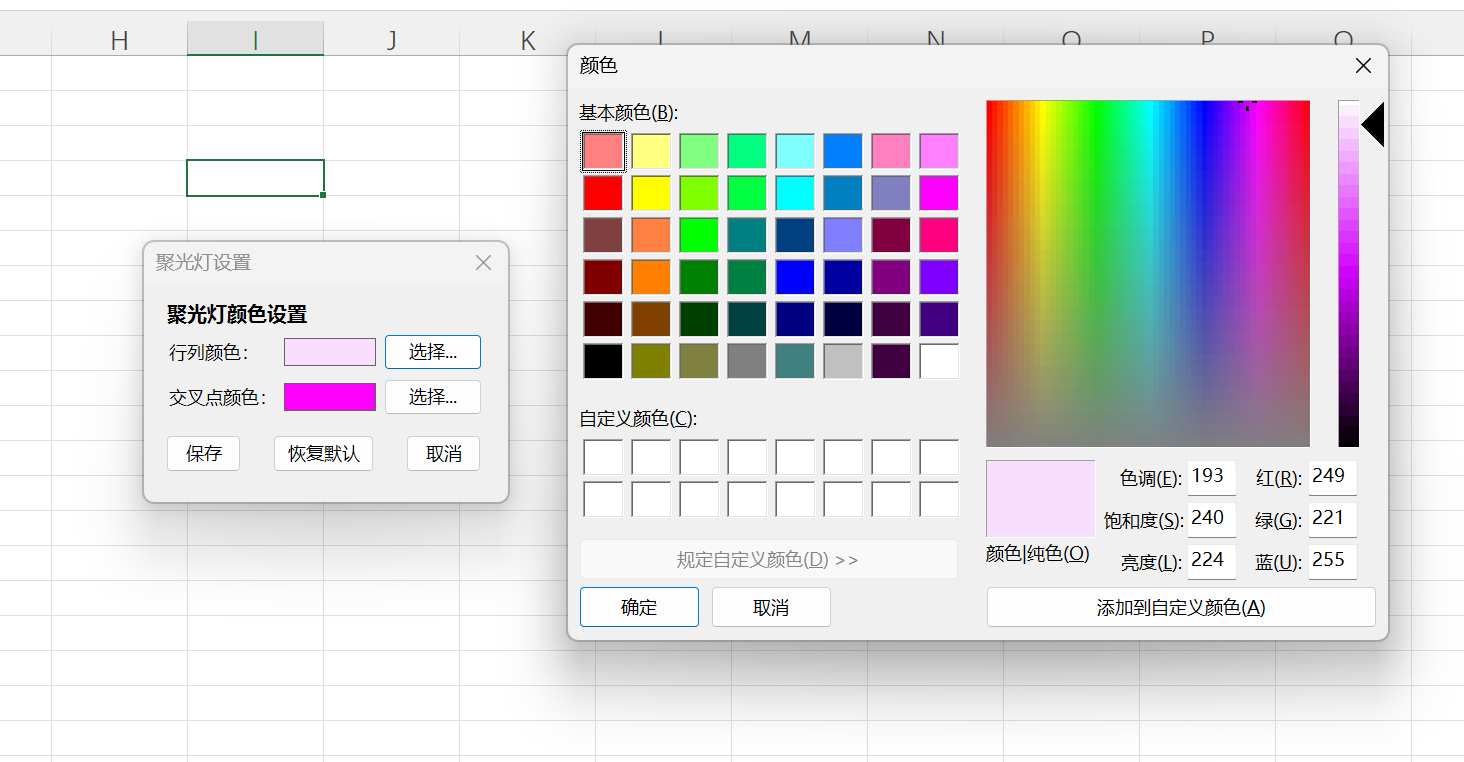Choose the pure blue basic color swatch
Screen dimensions: 1464x762
pos(795,277)
